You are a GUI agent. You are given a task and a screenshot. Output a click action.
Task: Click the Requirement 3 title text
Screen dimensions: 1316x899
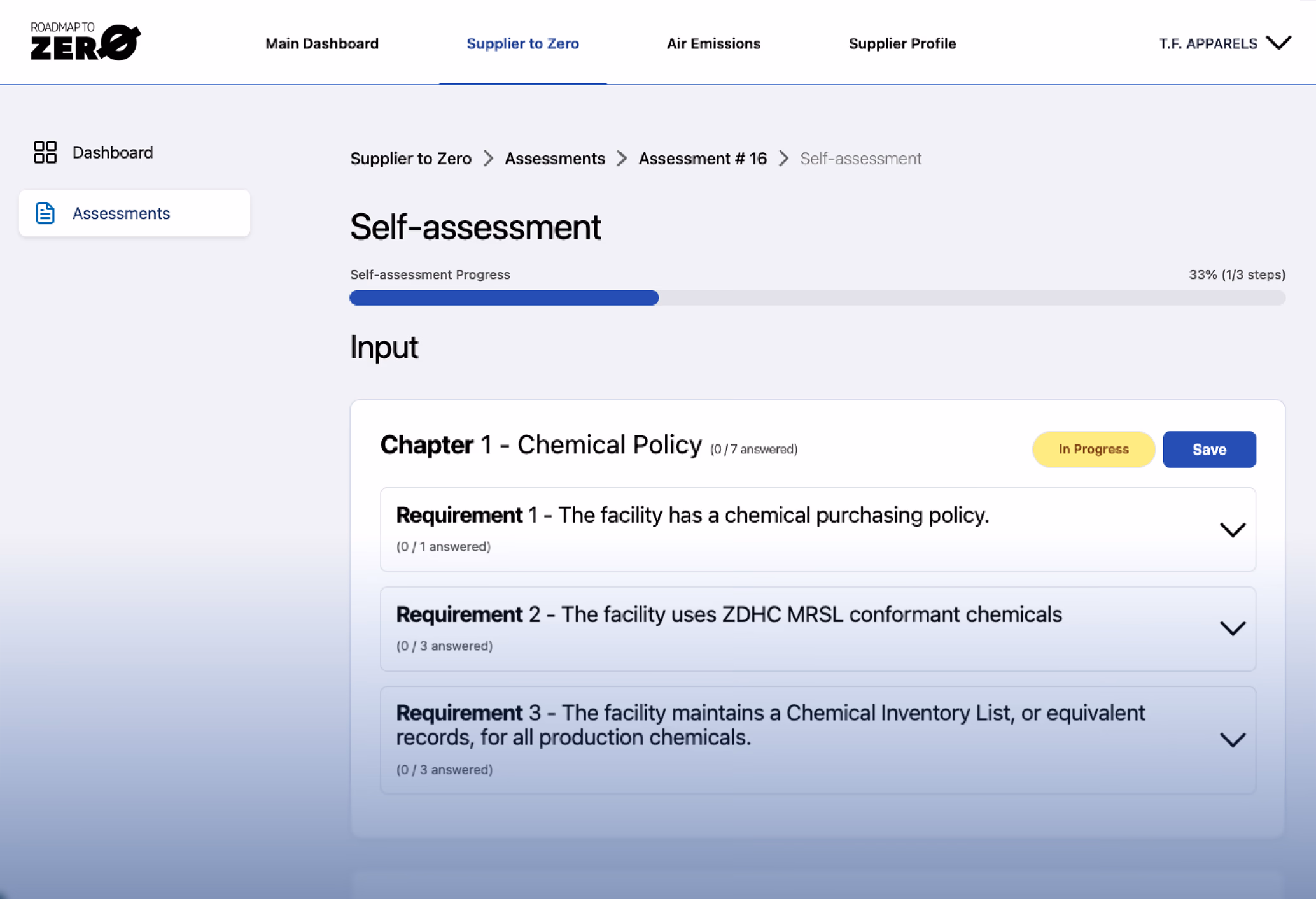click(x=771, y=725)
